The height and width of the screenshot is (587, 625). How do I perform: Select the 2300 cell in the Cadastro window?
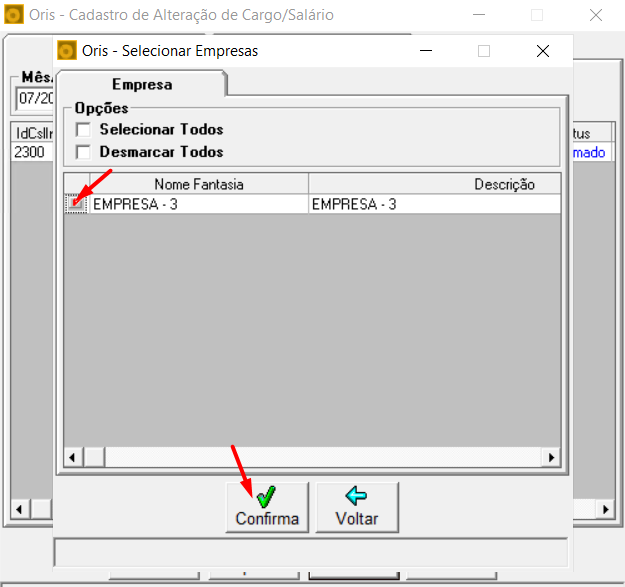tap(32, 152)
